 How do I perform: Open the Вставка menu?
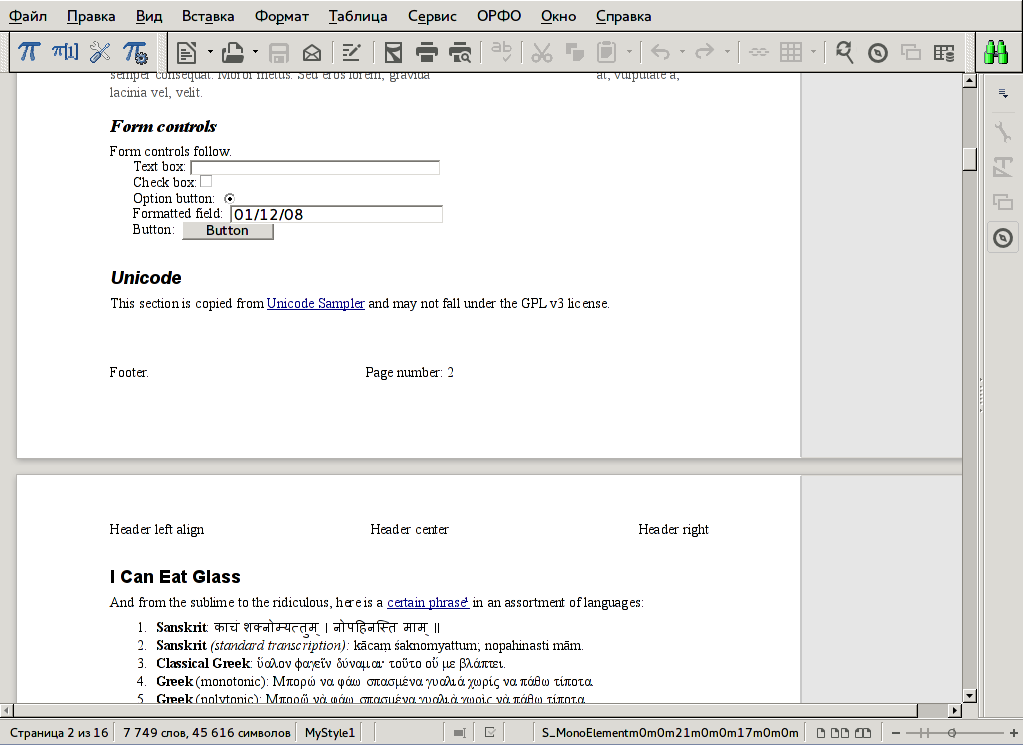[207, 16]
